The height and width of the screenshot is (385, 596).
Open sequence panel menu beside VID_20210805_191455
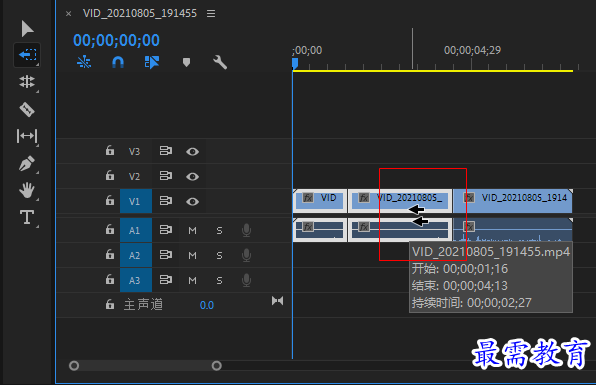pos(211,14)
